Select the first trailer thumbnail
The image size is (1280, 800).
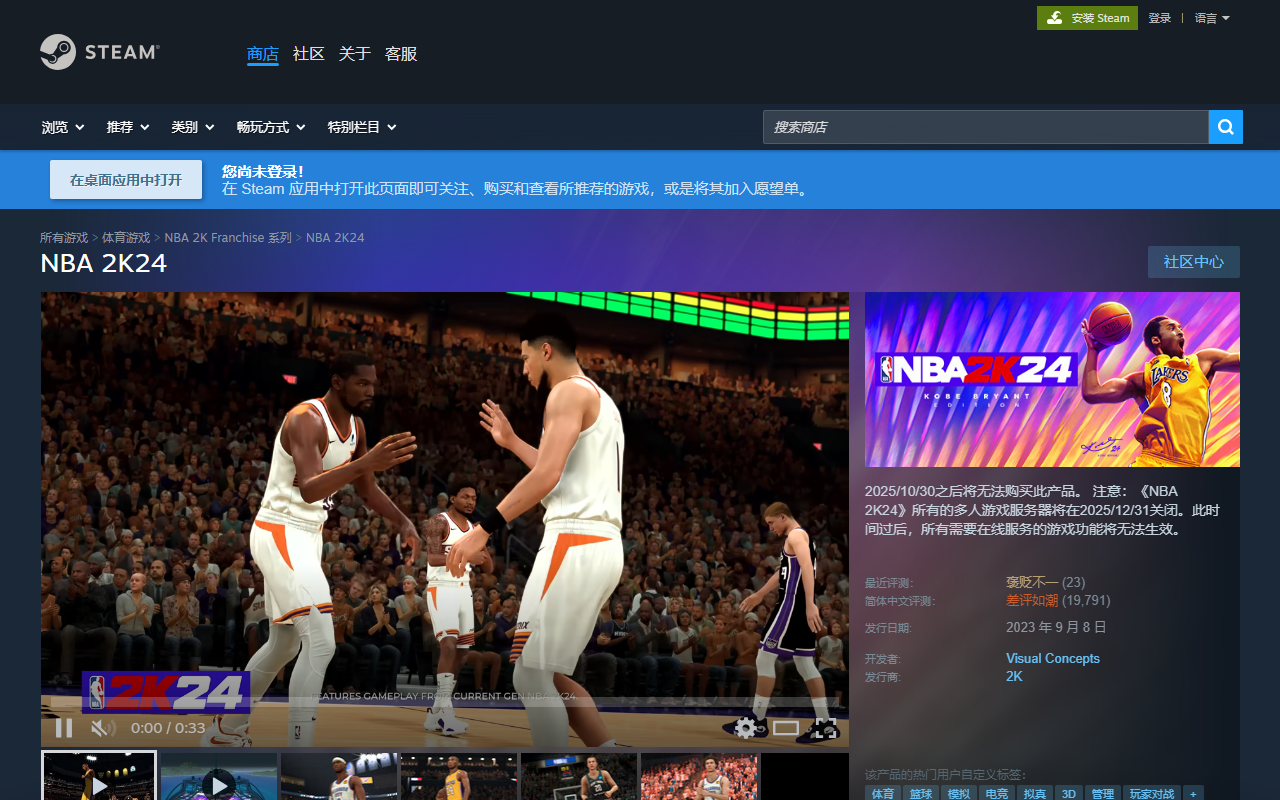click(x=99, y=776)
